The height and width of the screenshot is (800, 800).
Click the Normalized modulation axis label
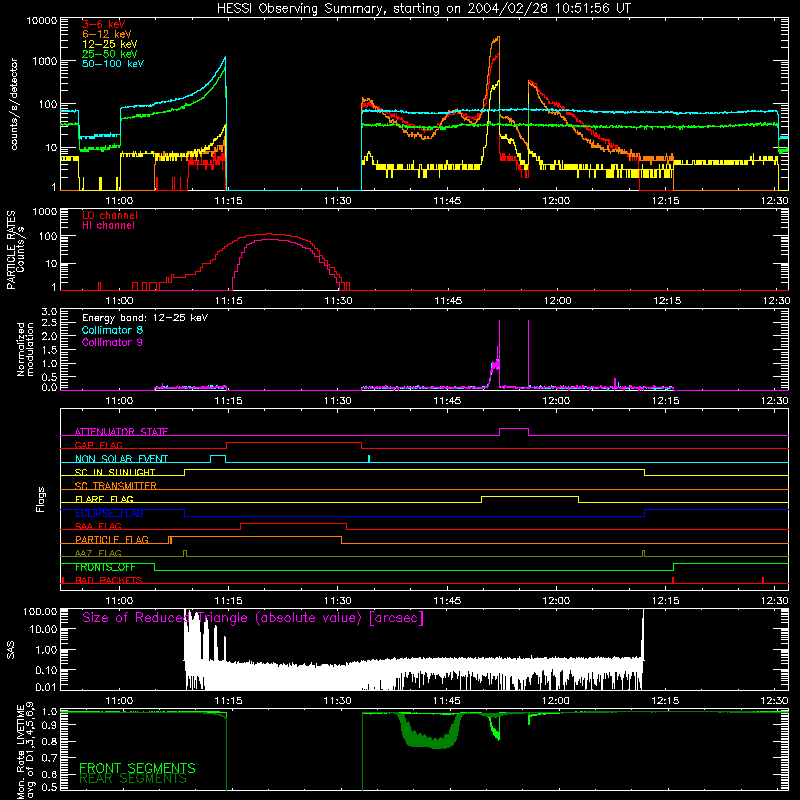pyautogui.click(x=25, y=349)
